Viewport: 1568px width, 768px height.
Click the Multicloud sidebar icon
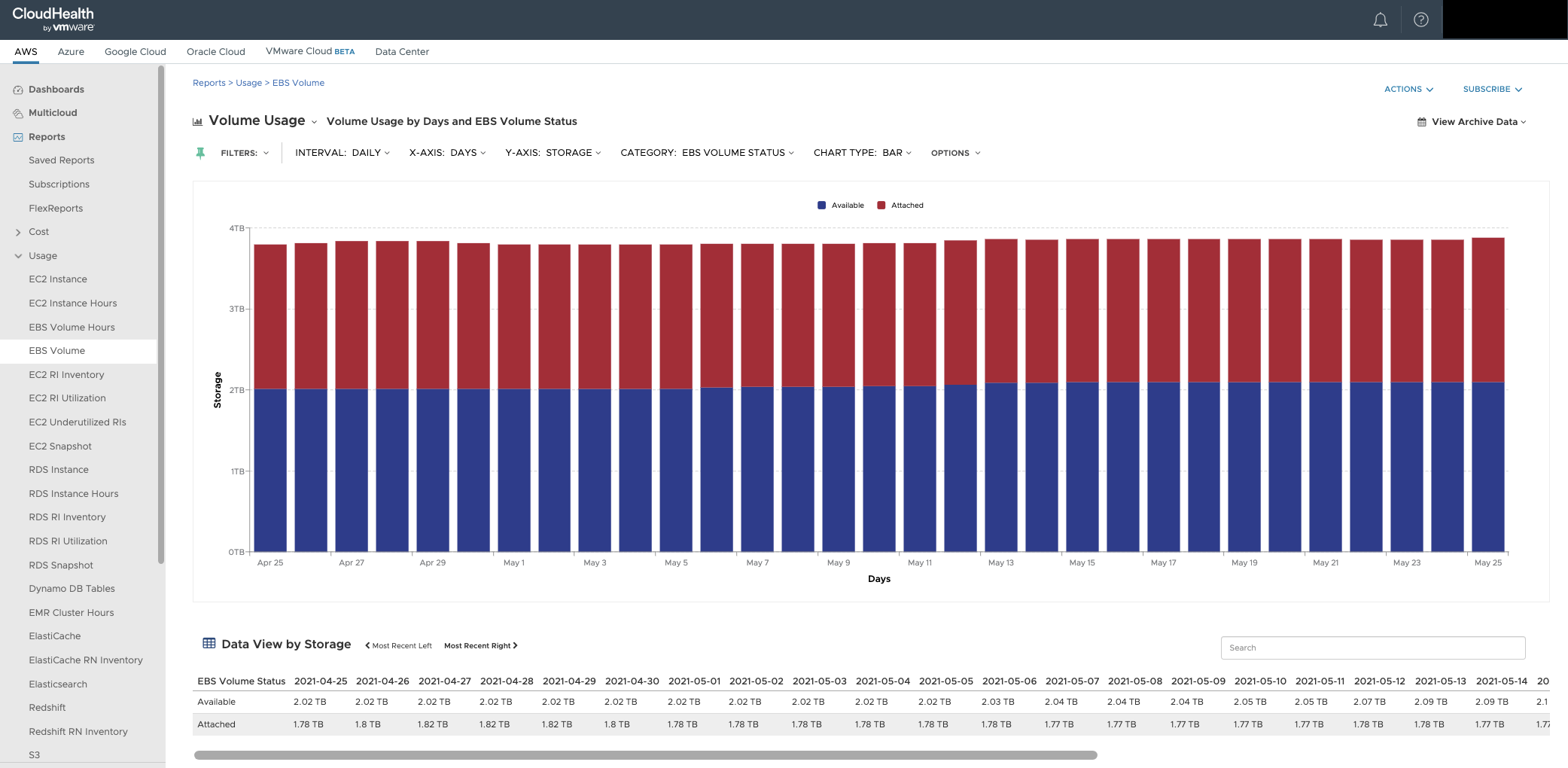[18, 113]
